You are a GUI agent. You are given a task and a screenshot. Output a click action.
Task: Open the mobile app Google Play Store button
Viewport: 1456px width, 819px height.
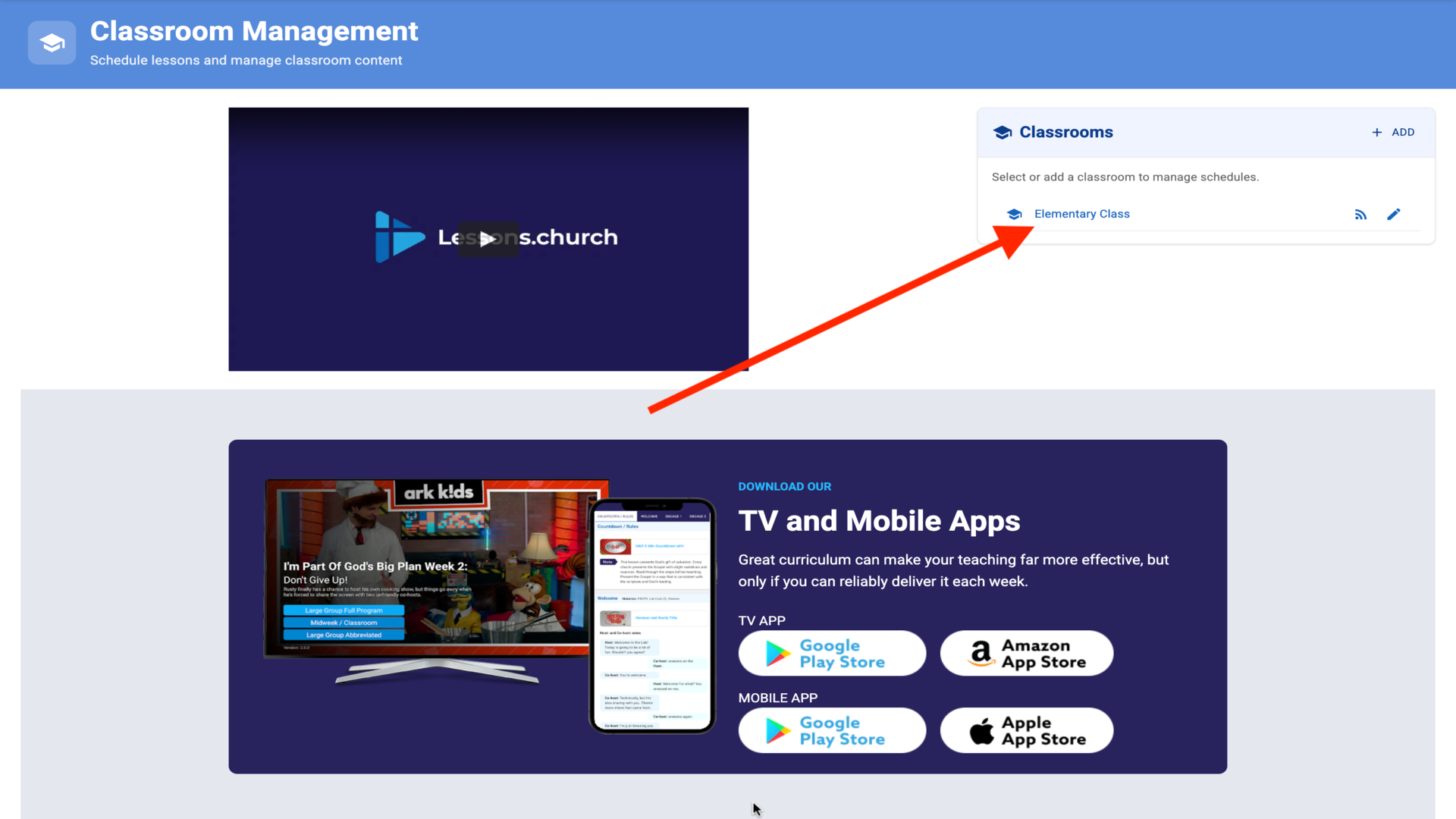point(832,730)
